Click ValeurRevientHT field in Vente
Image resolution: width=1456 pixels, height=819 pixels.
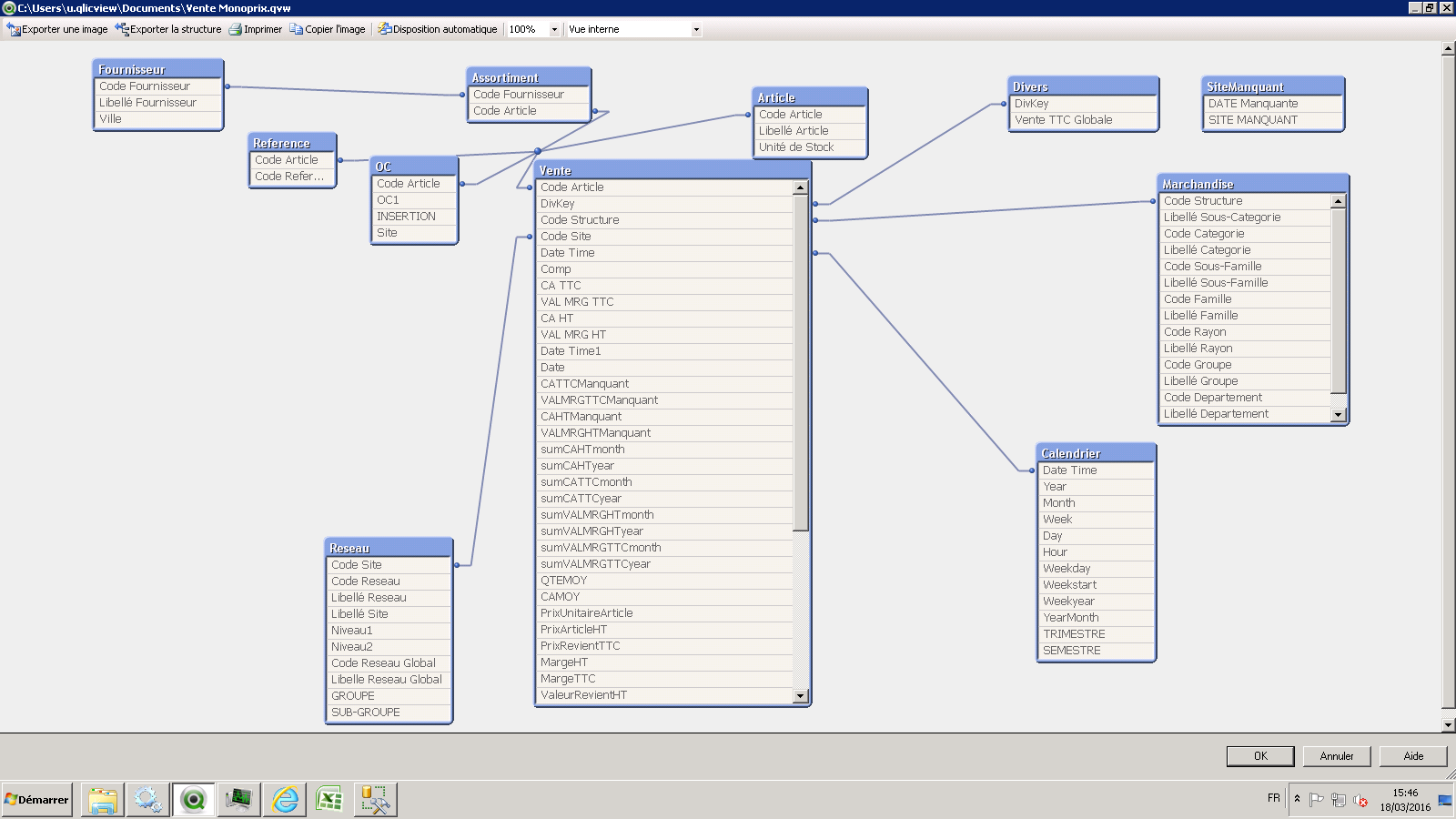[665, 695]
